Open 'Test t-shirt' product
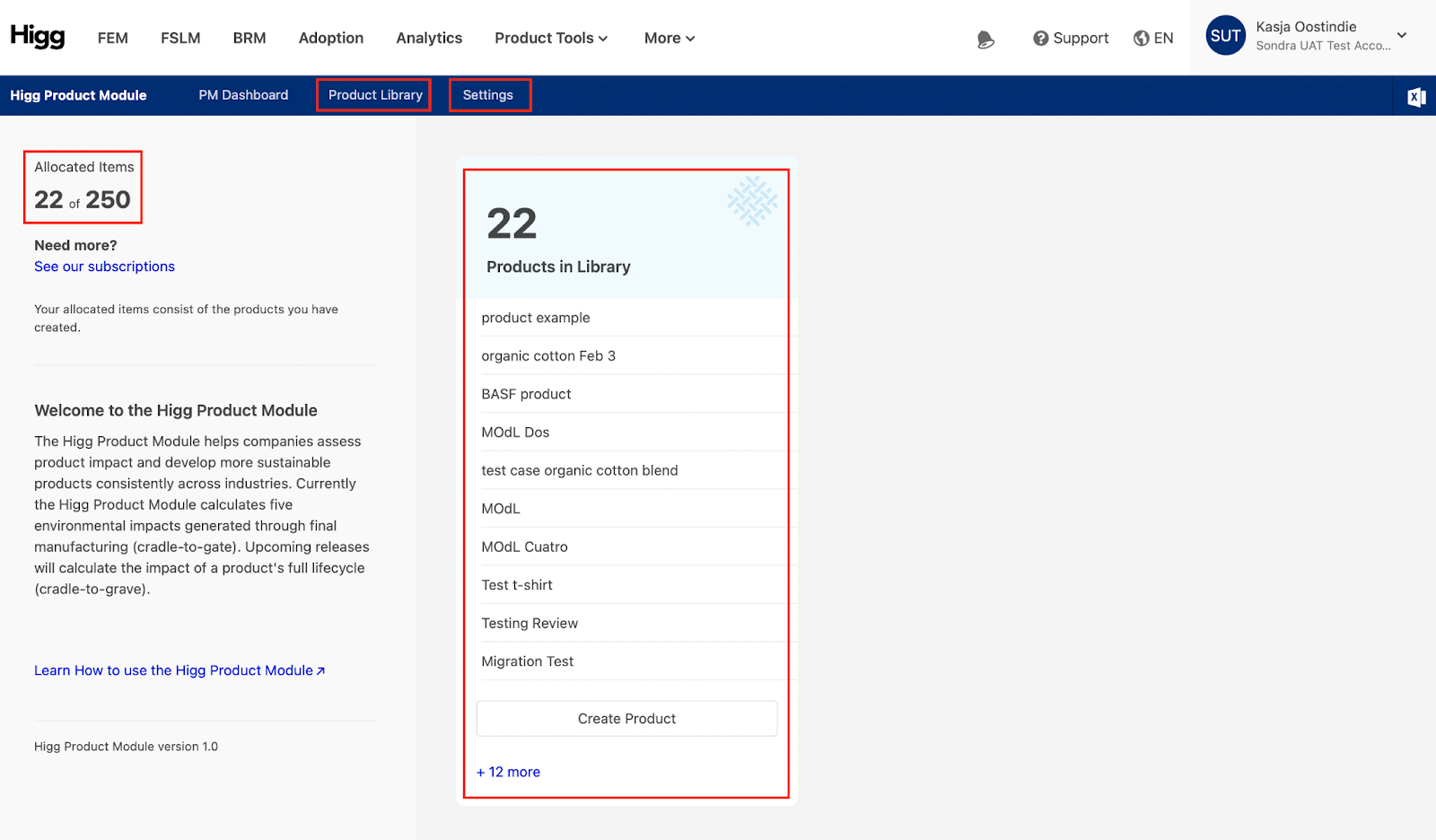1436x840 pixels. click(x=626, y=585)
